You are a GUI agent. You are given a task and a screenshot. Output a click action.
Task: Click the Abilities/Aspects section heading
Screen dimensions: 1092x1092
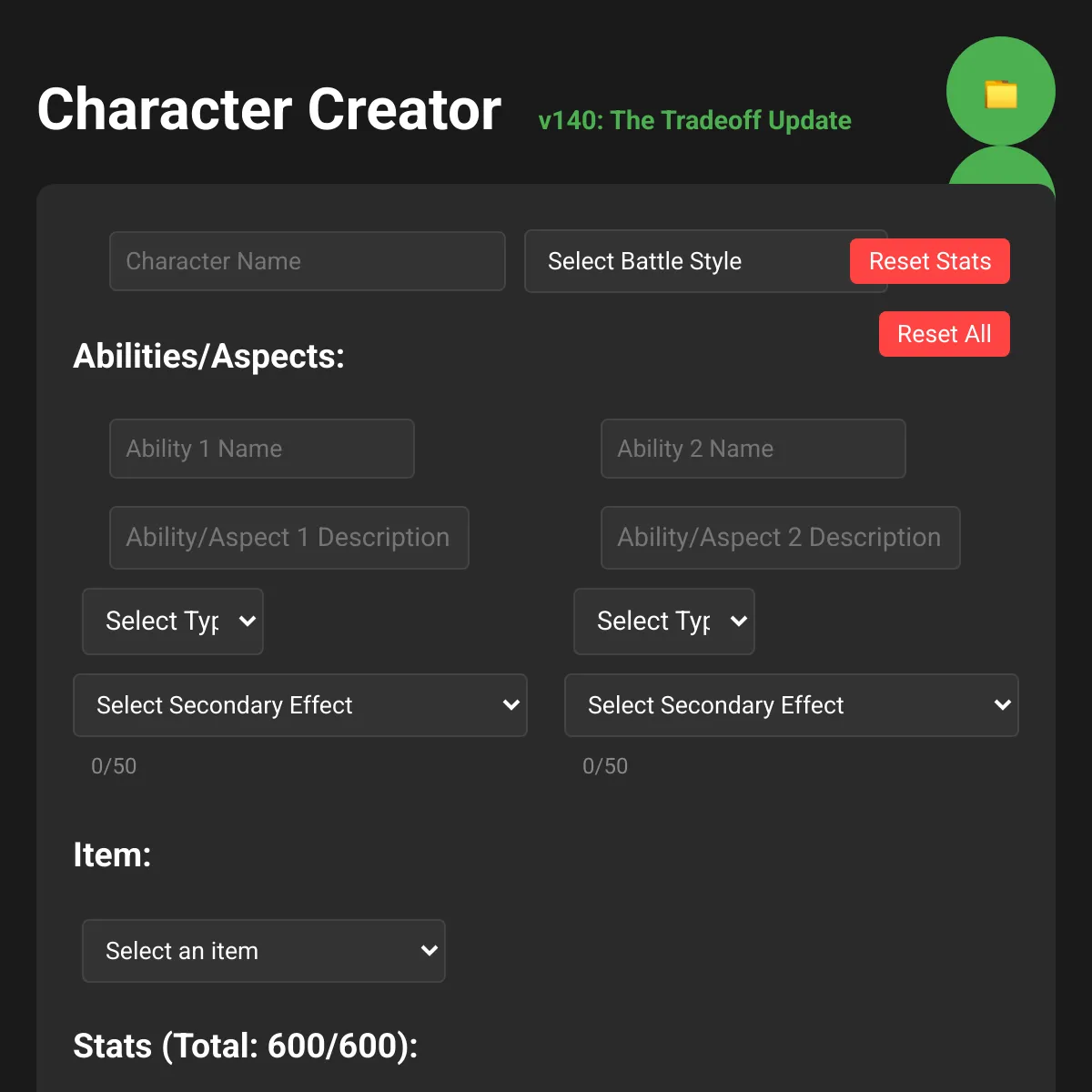pyautogui.click(x=209, y=356)
